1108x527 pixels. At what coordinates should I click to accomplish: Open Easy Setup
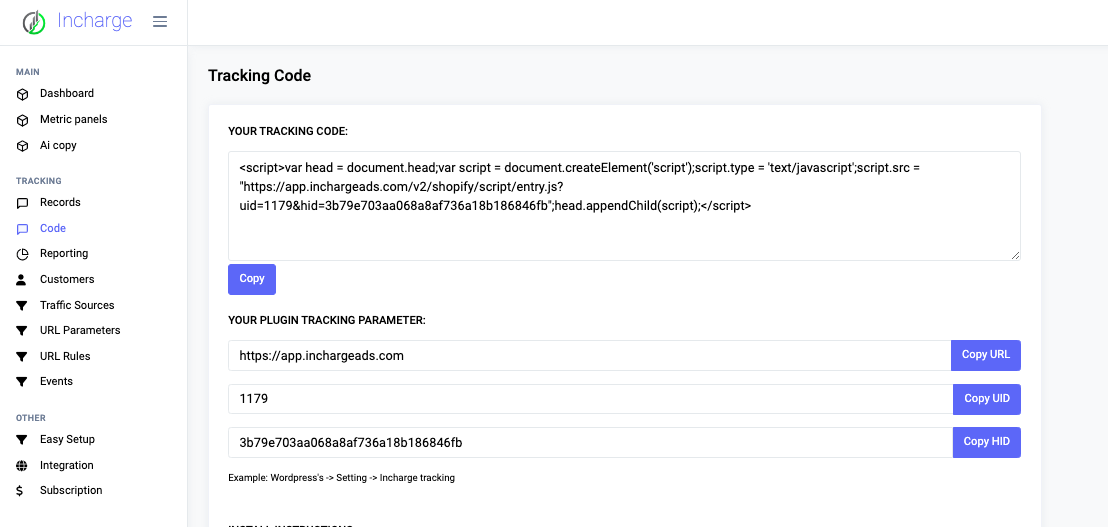point(67,439)
